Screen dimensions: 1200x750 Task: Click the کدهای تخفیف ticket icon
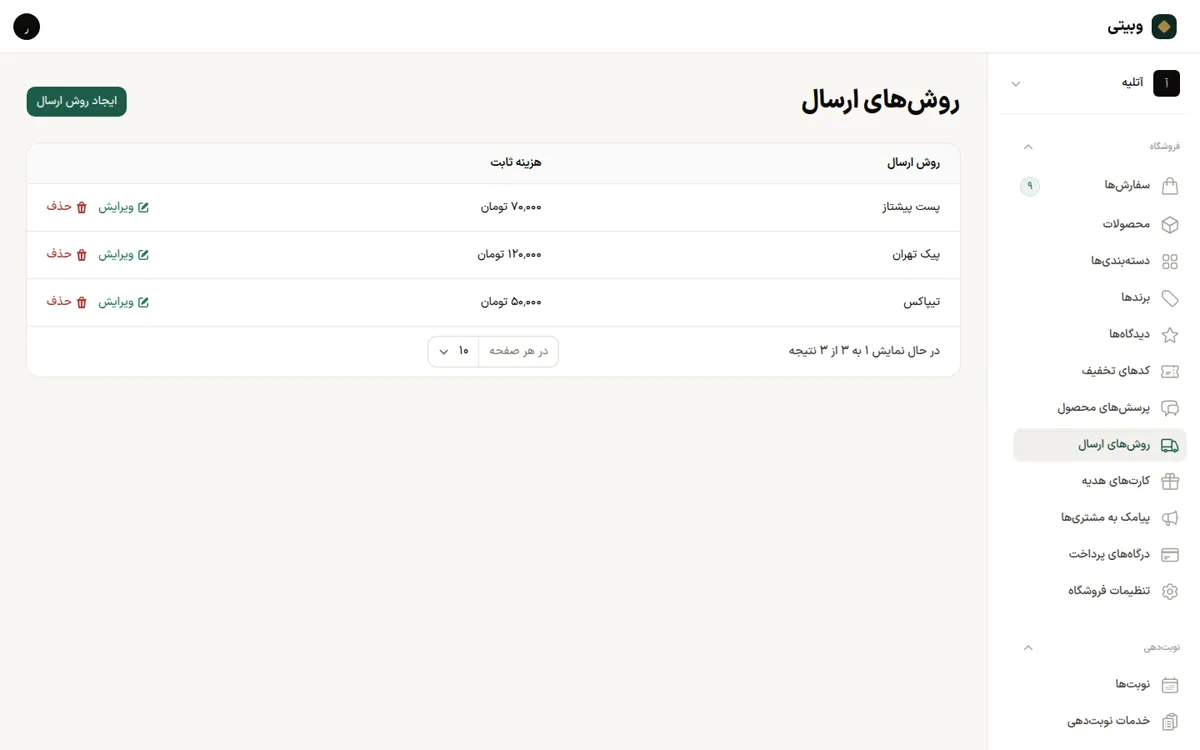click(1169, 371)
